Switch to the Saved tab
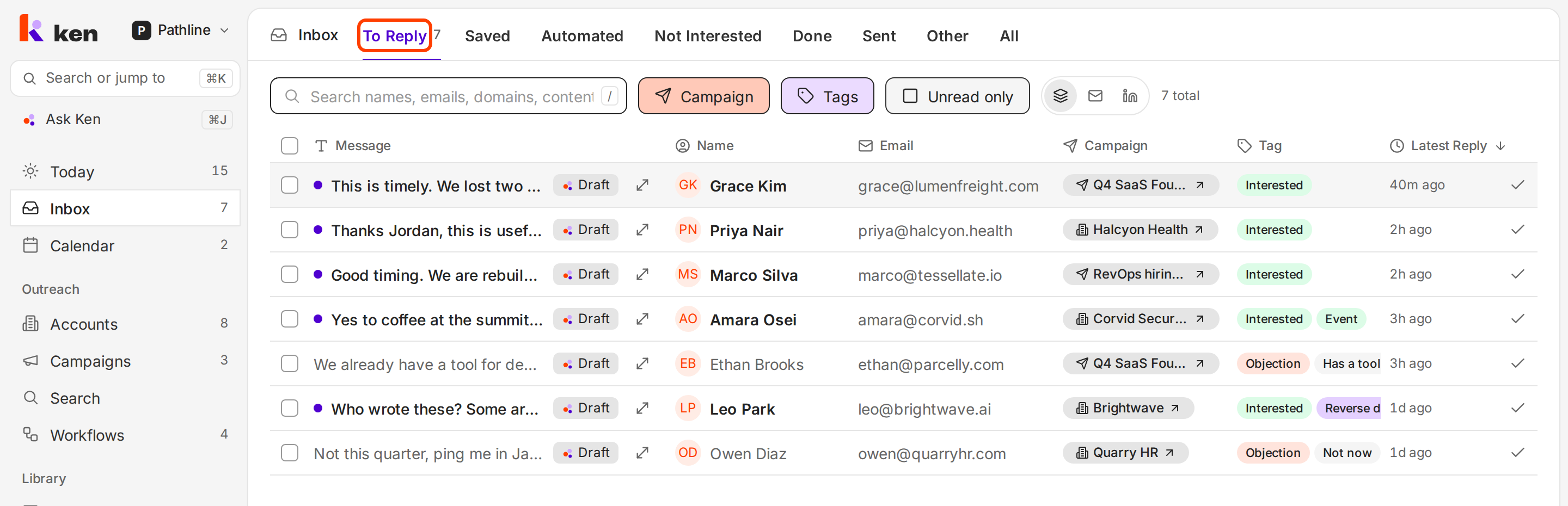This screenshot has height=506, width=1568. (487, 36)
